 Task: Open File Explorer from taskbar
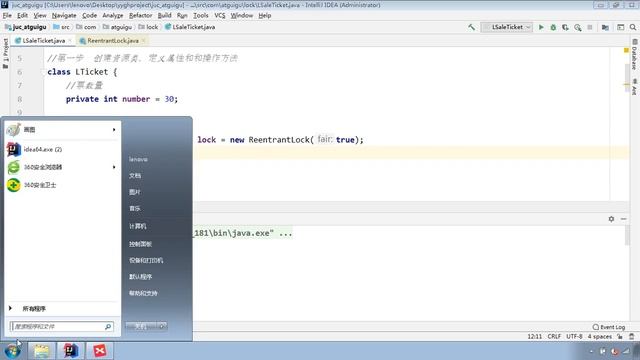(x=41, y=351)
